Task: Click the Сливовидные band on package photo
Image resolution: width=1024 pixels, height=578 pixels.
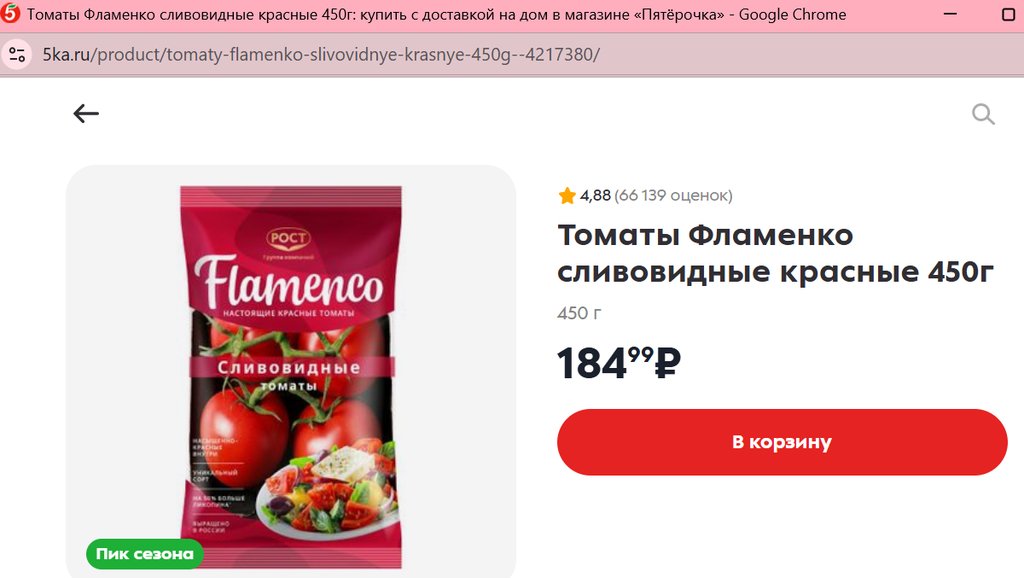Action: pyautogui.click(x=291, y=368)
